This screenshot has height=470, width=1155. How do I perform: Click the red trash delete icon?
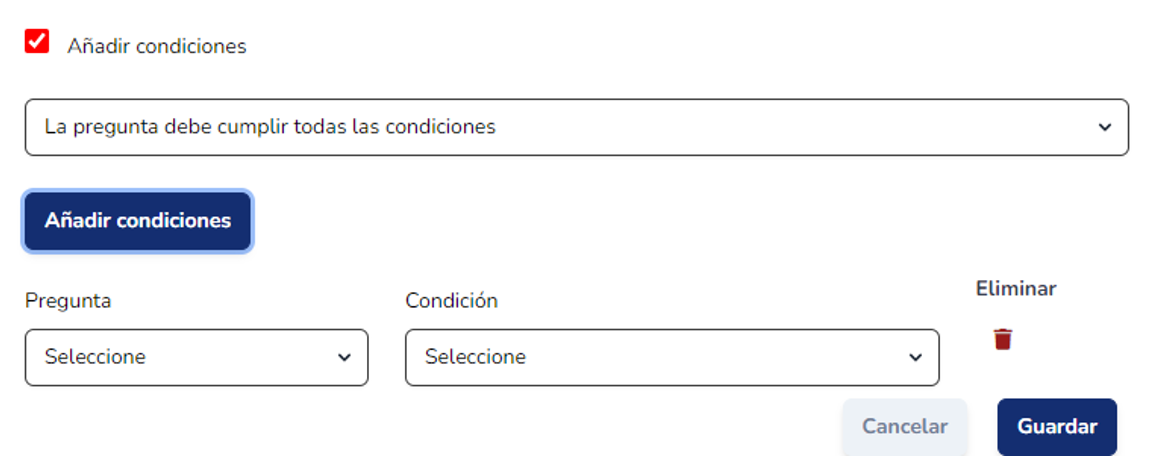click(1002, 340)
